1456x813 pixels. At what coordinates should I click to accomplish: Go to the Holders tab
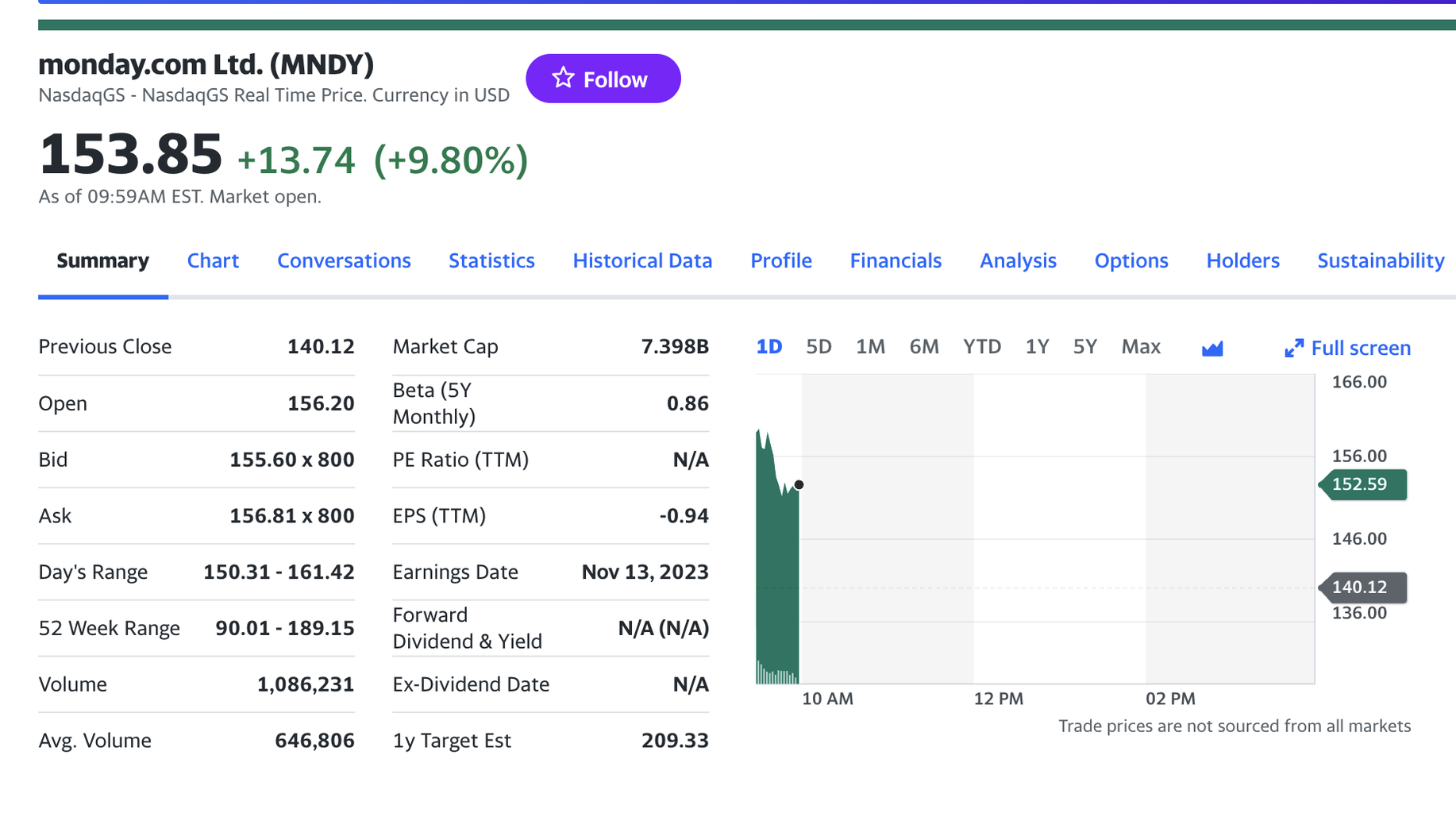pos(1242,260)
